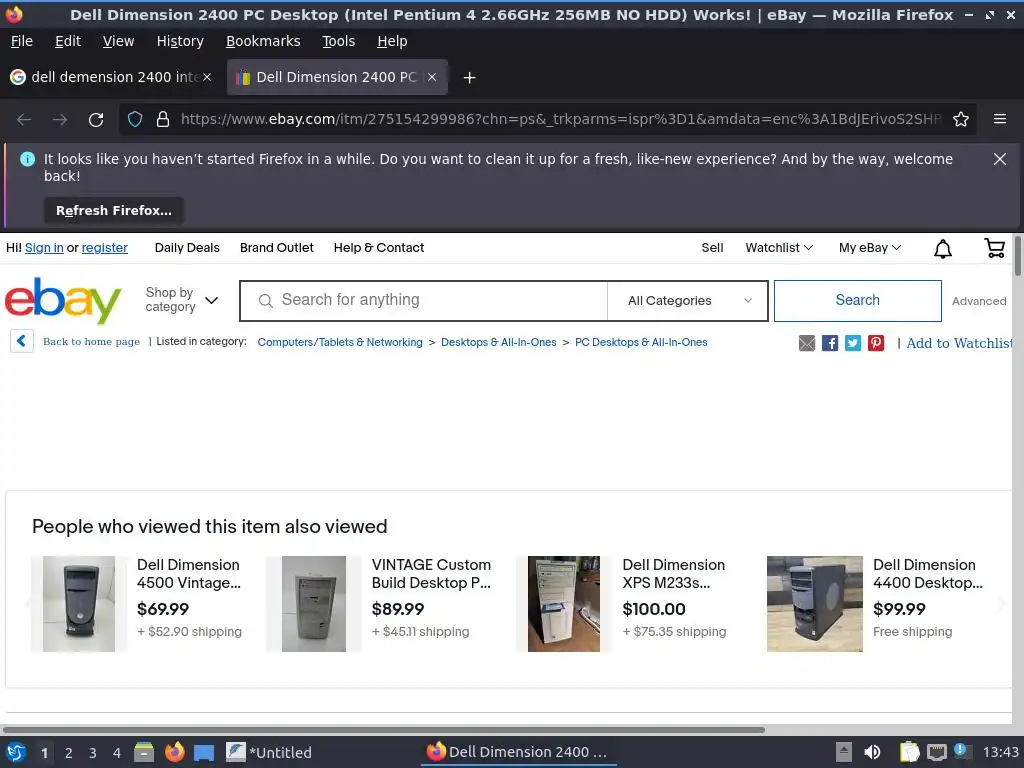Click the Sign in link
The height and width of the screenshot is (768, 1024).
[44, 248]
